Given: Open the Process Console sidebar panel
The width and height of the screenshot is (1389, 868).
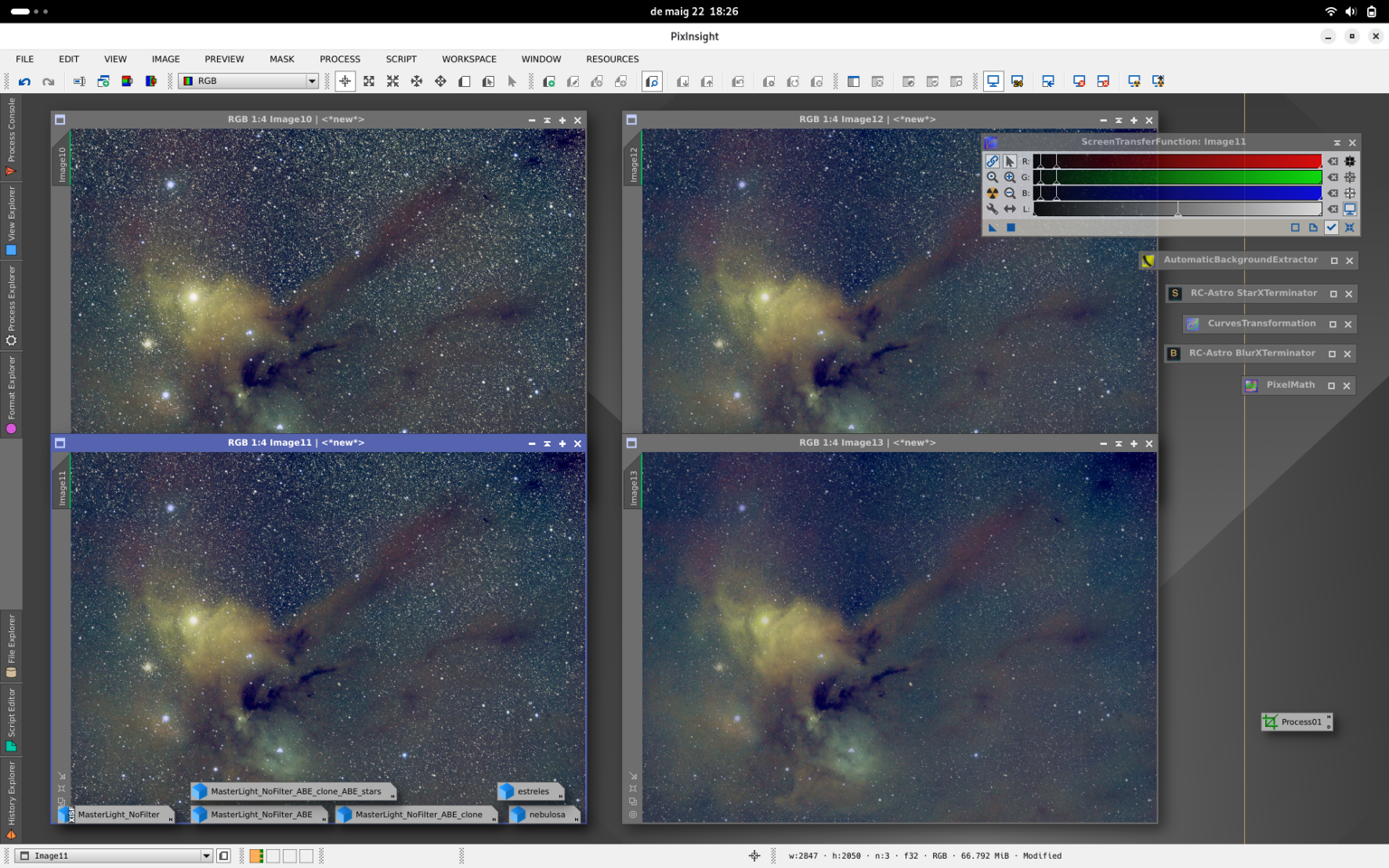Looking at the screenshot, I should pyautogui.click(x=11, y=136).
